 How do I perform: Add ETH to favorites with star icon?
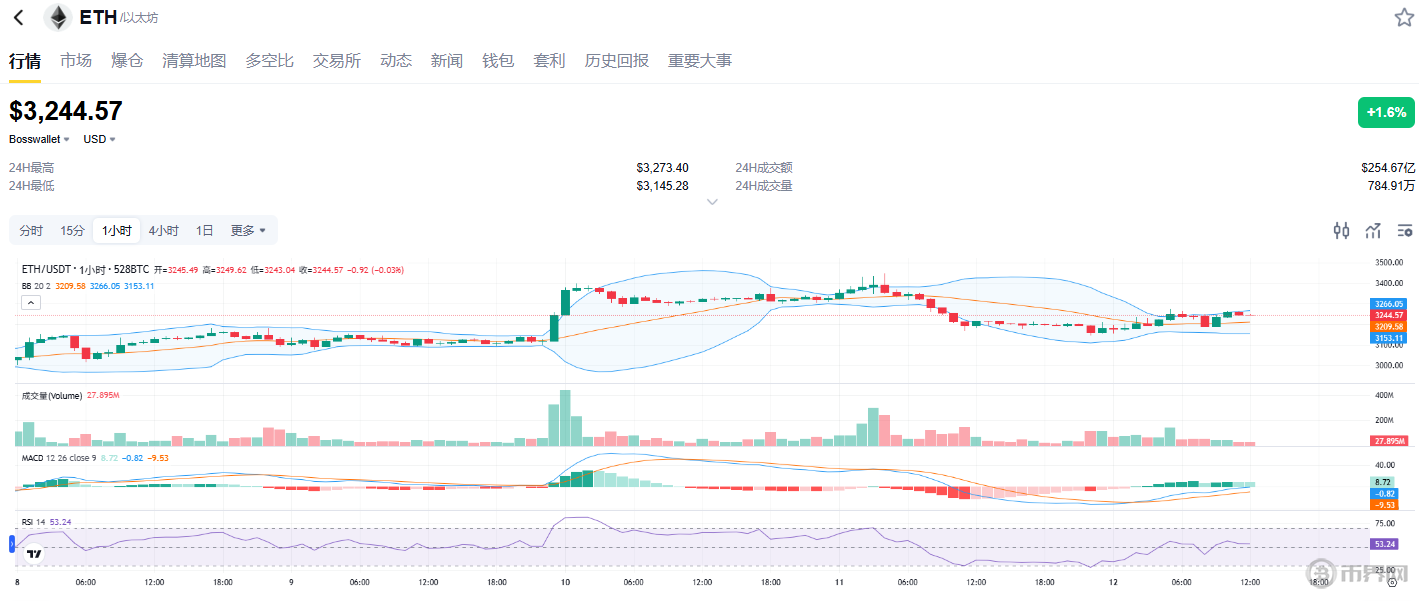(1404, 18)
